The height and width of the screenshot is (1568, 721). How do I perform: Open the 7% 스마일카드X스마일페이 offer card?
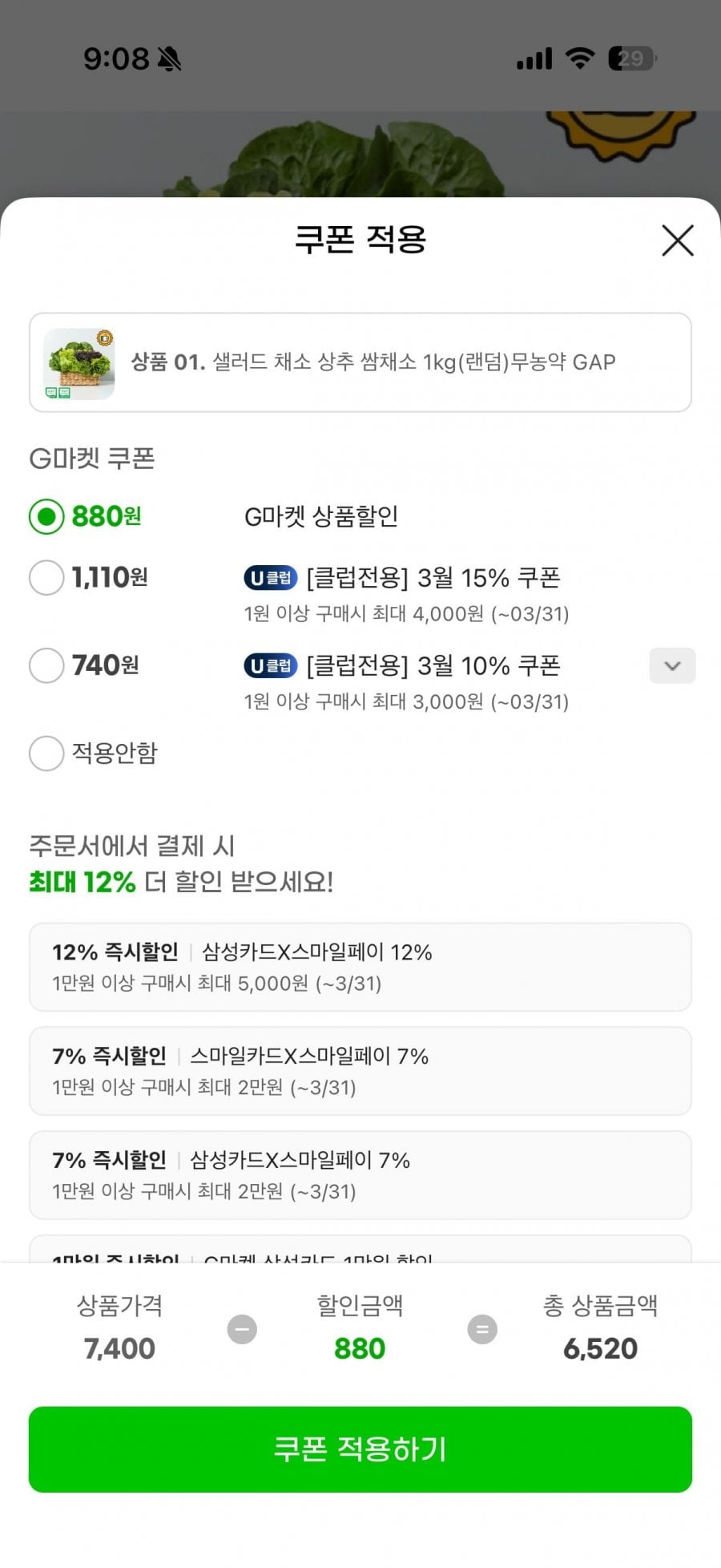pyautogui.click(x=360, y=1071)
